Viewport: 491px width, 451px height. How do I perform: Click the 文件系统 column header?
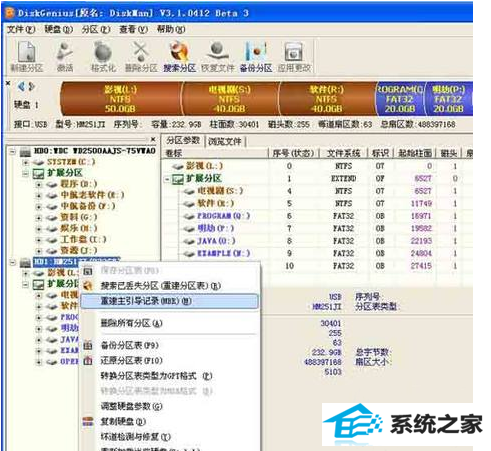[x=343, y=153]
